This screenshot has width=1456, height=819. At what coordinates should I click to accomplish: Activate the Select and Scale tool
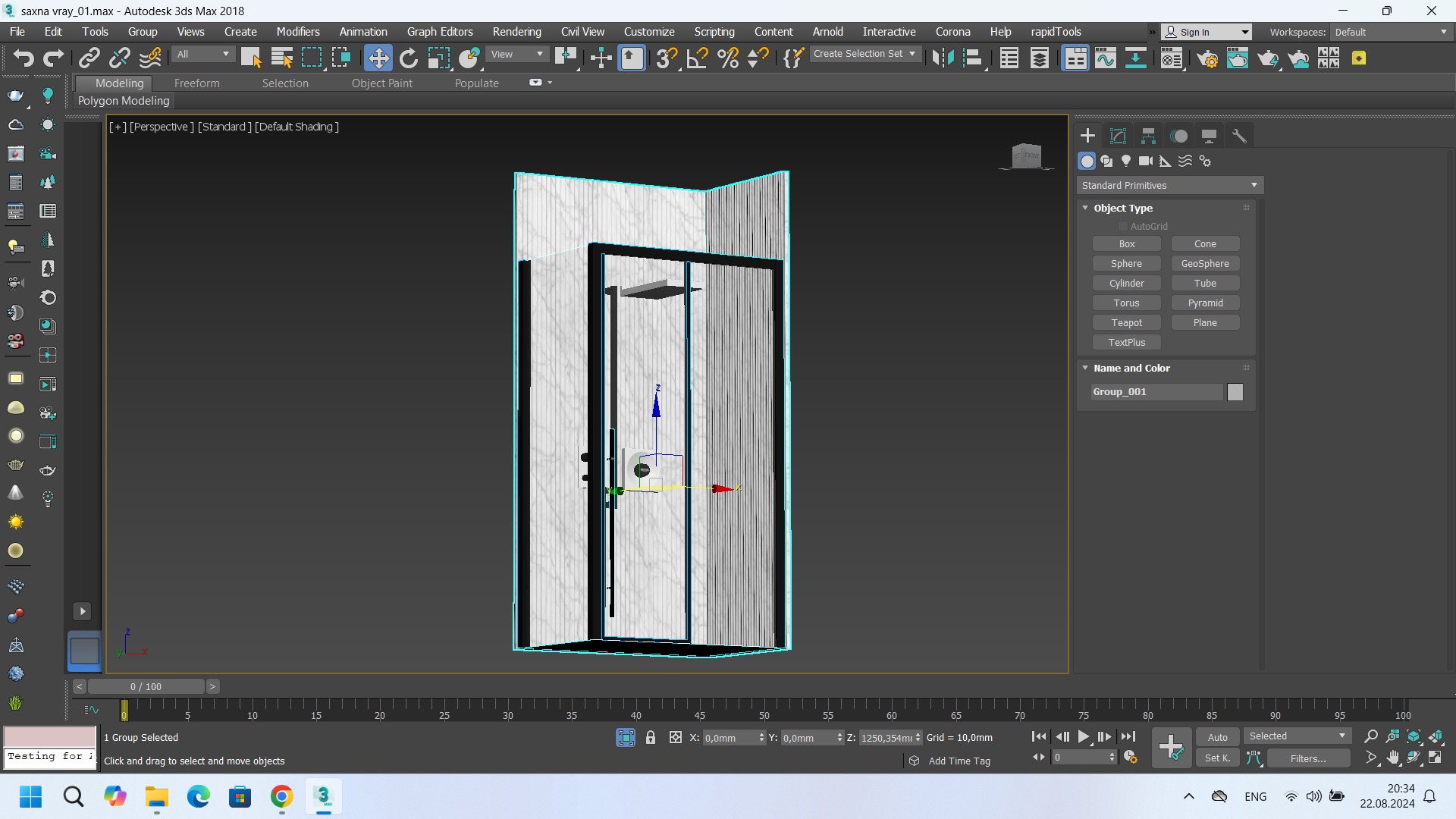click(x=438, y=58)
